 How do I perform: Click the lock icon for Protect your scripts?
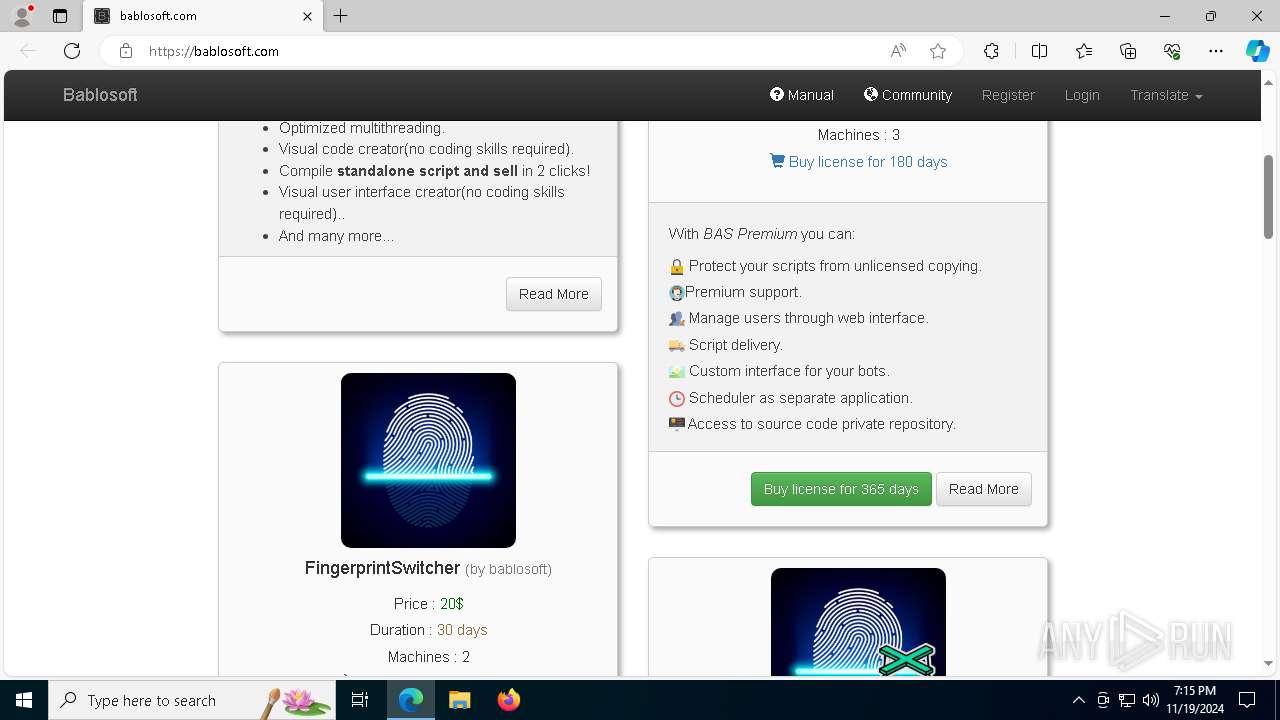677,267
